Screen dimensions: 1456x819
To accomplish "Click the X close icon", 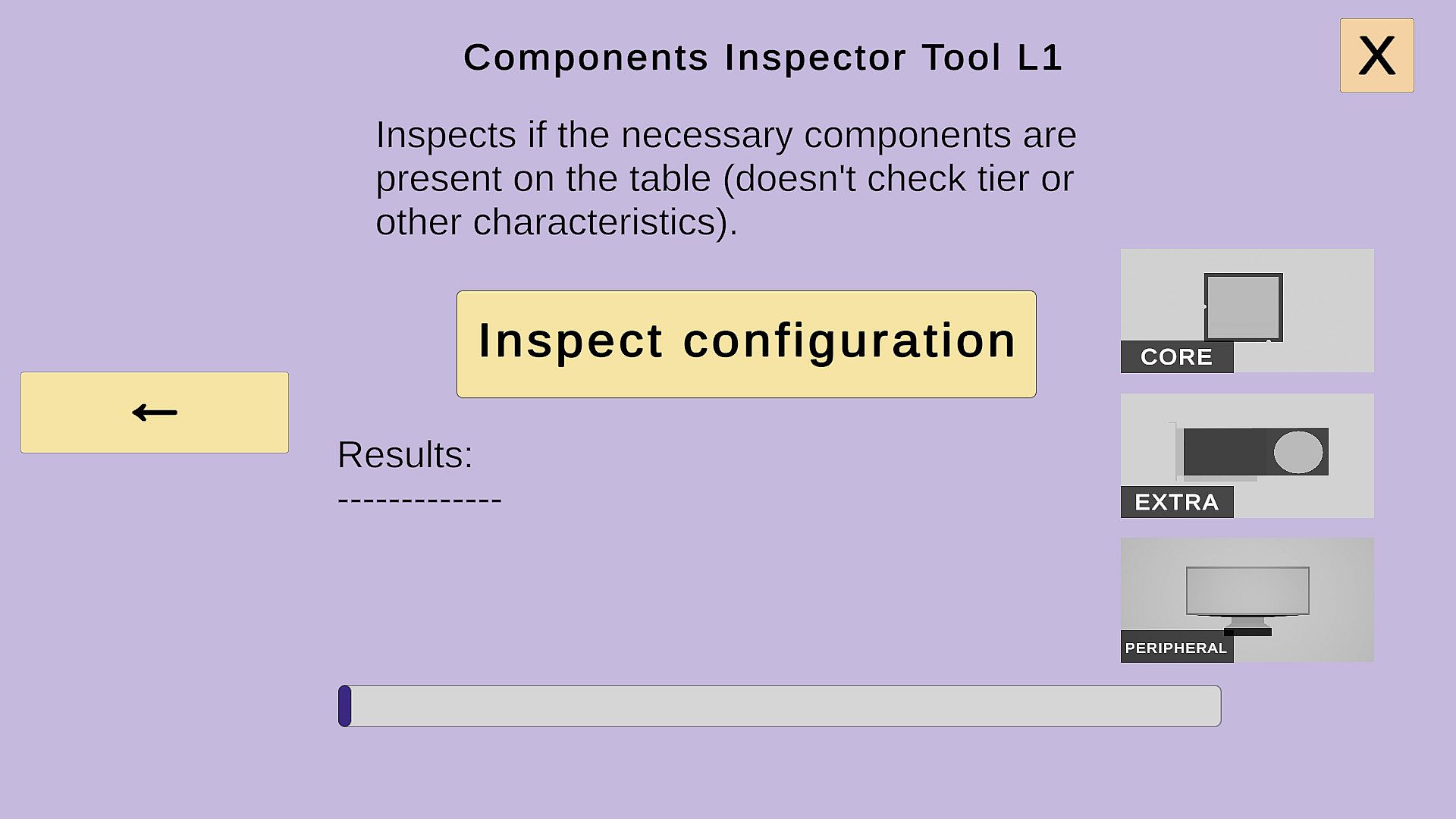I will 1376,55.
